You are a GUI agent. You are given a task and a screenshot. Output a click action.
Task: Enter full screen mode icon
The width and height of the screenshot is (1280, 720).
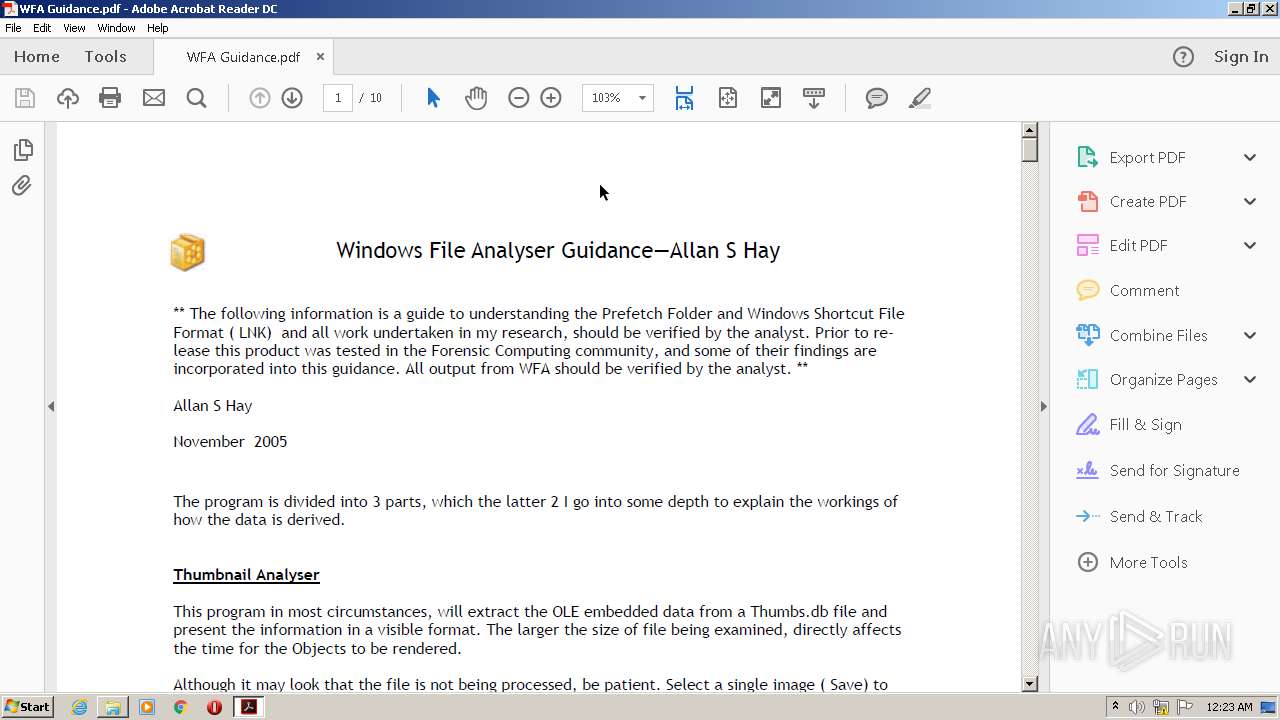pyautogui.click(x=771, y=98)
